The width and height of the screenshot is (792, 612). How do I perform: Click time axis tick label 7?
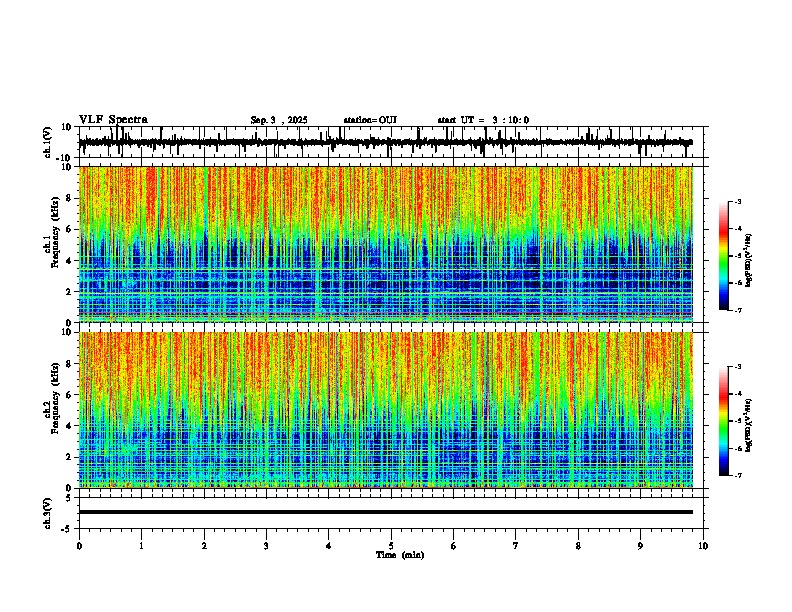(x=516, y=546)
